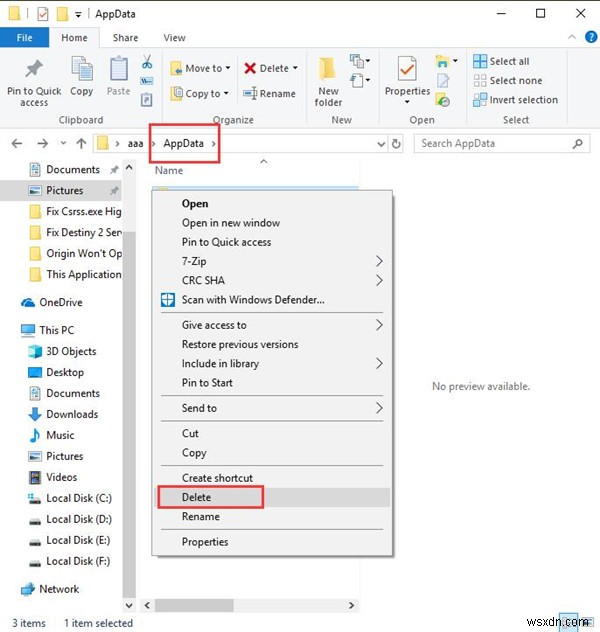This screenshot has width=600, height=632.
Task: Open recent locations dropdown arrow
Action: (63, 143)
